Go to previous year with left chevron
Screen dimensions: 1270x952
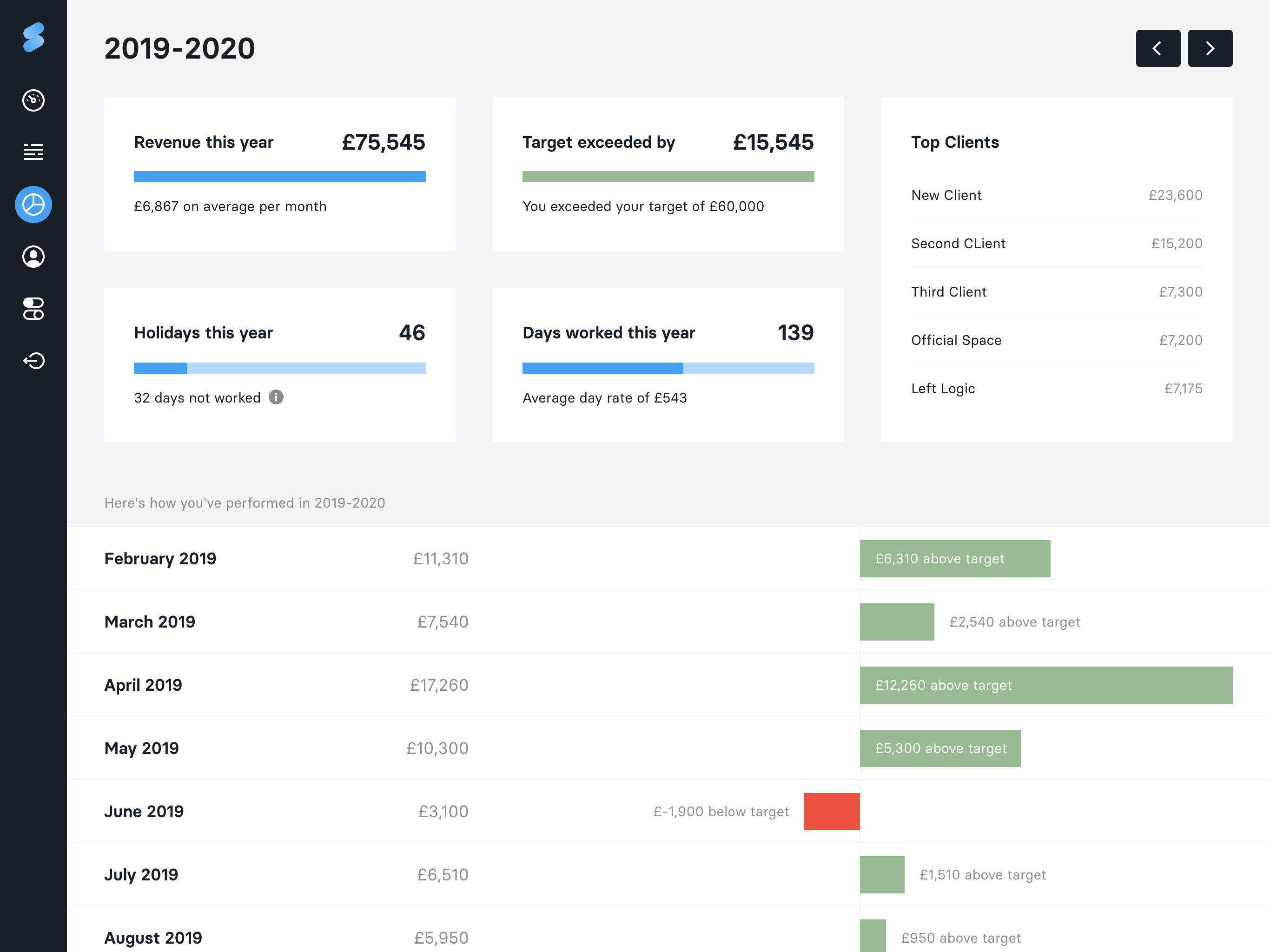point(1158,48)
